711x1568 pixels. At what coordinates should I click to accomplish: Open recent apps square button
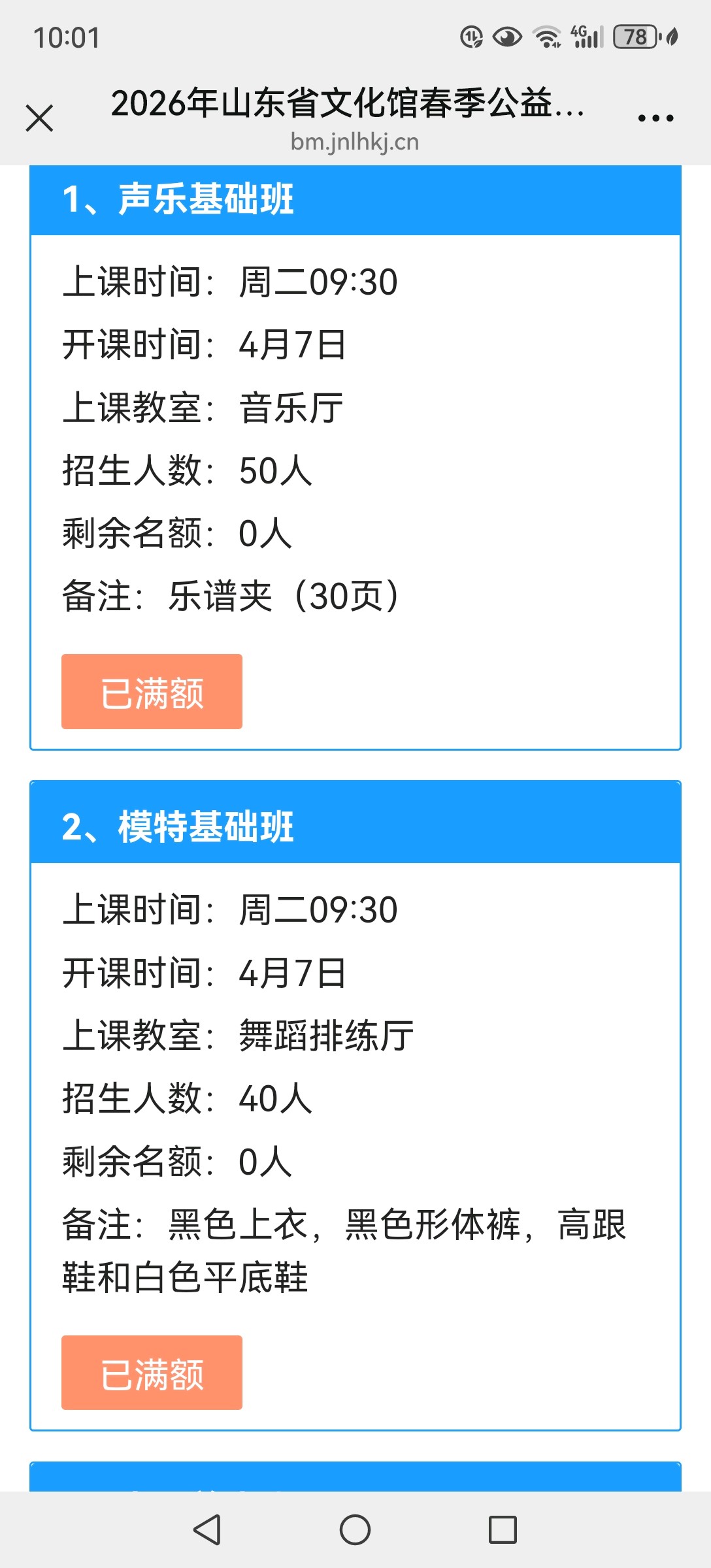[503, 1529]
